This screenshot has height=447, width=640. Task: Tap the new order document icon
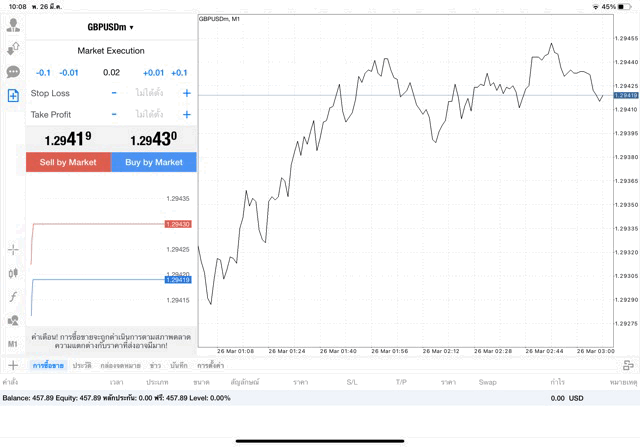point(13,96)
